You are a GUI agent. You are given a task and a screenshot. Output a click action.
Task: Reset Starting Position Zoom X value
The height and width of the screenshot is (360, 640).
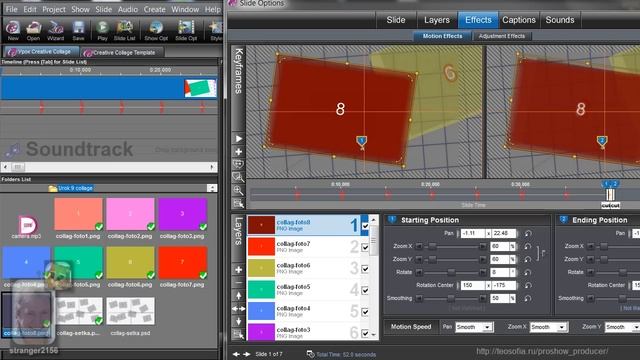tap(528, 246)
